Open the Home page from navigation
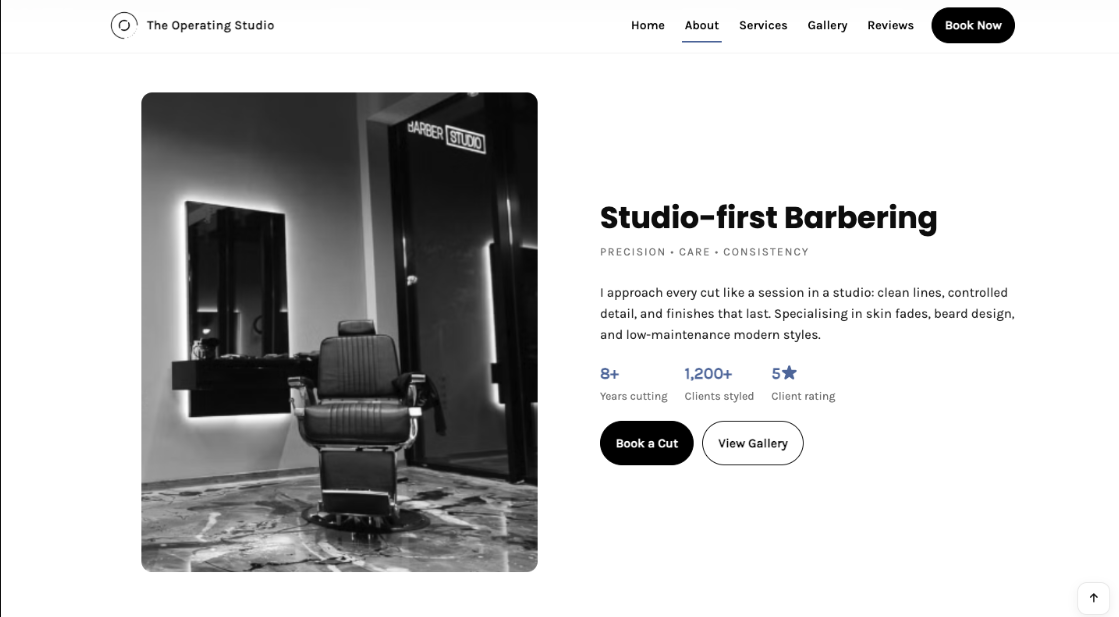This screenshot has height=617, width=1119. pos(647,25)
